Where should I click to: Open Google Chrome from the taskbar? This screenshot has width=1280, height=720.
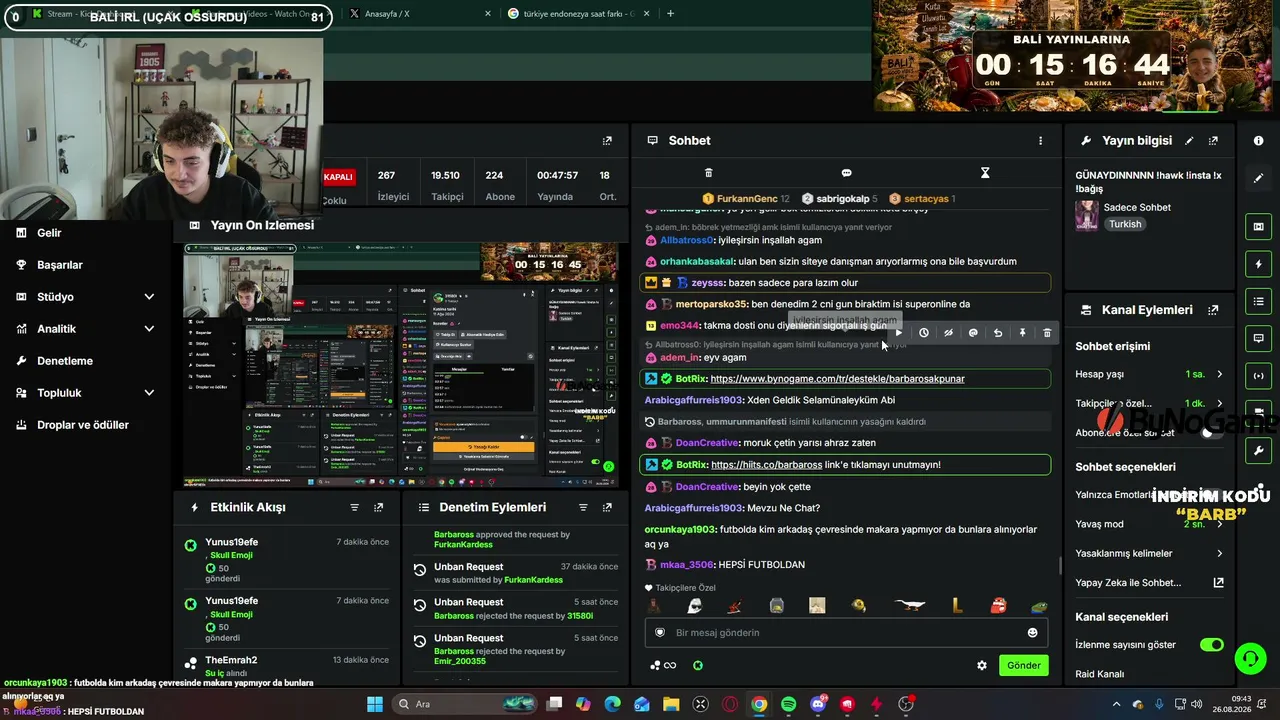click(x=759, y=704)
